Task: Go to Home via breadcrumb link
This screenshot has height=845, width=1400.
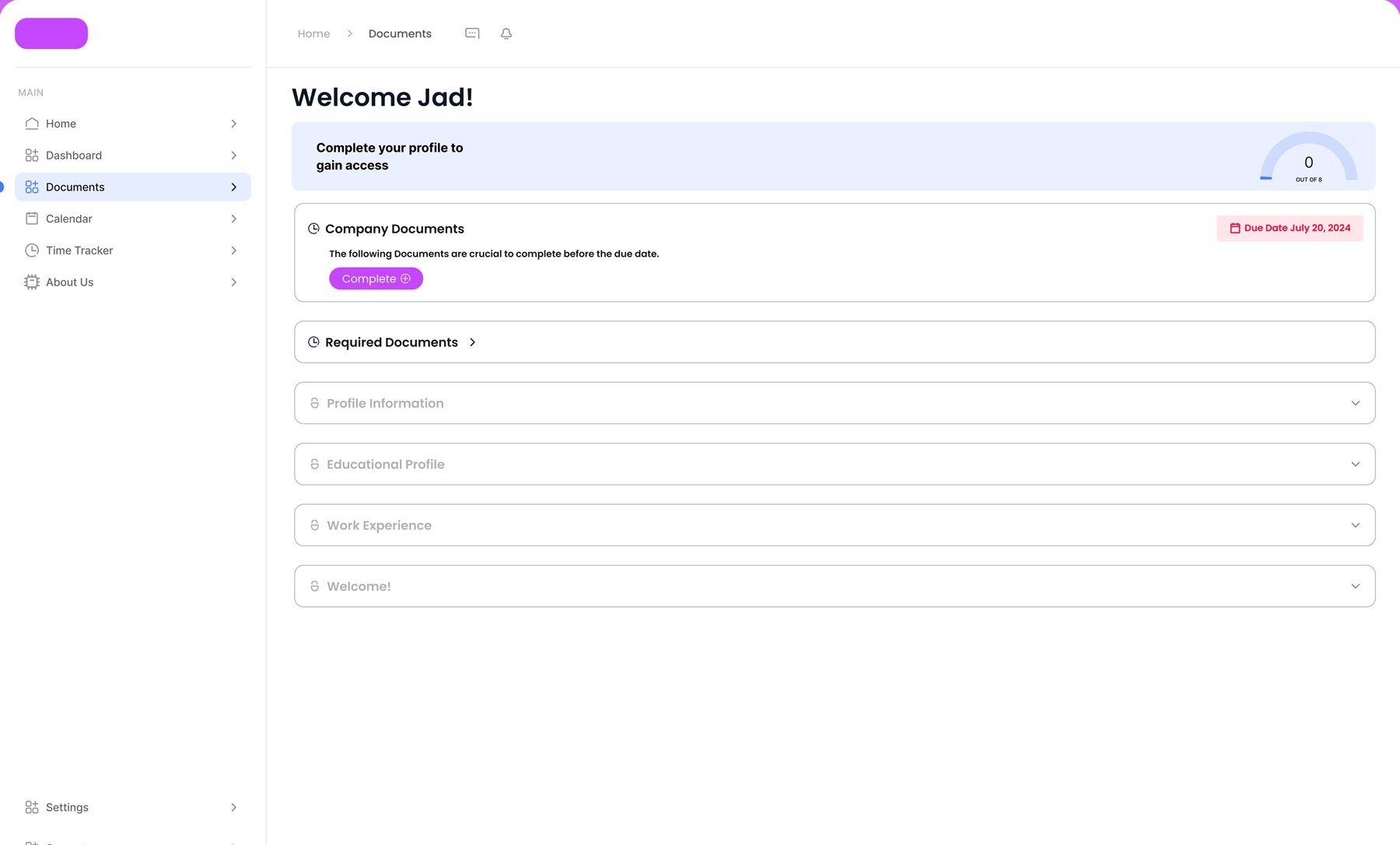Action: [313, 33]
